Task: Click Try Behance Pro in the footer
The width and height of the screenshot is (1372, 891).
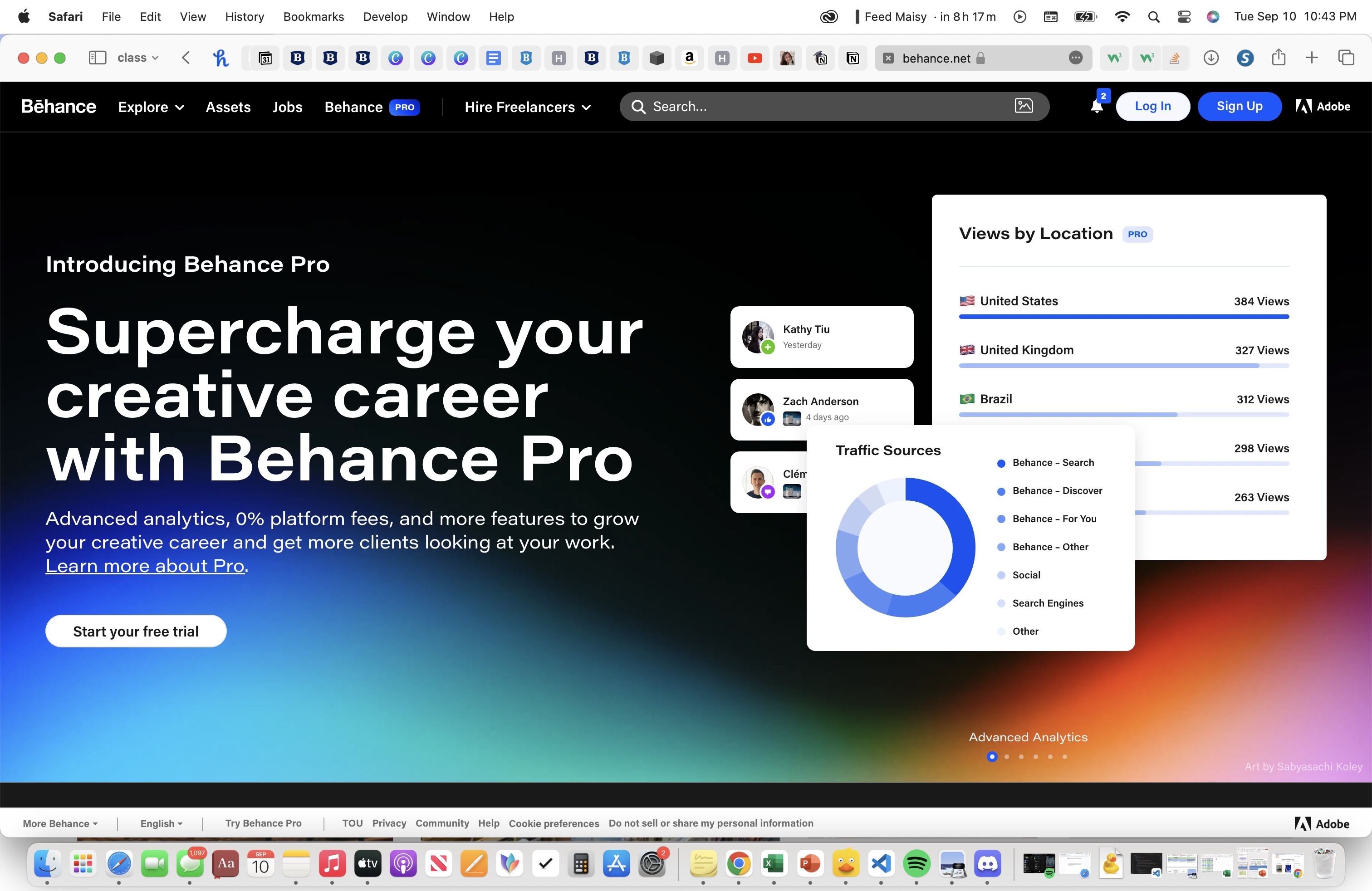Action: click(x=264, y=823)
